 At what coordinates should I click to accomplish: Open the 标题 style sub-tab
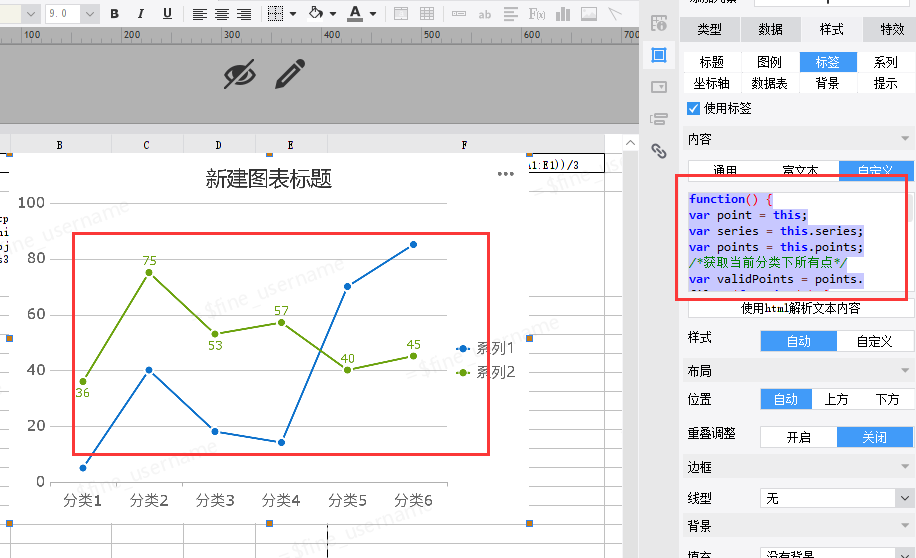pyautogui.click(x=712, y=62)
